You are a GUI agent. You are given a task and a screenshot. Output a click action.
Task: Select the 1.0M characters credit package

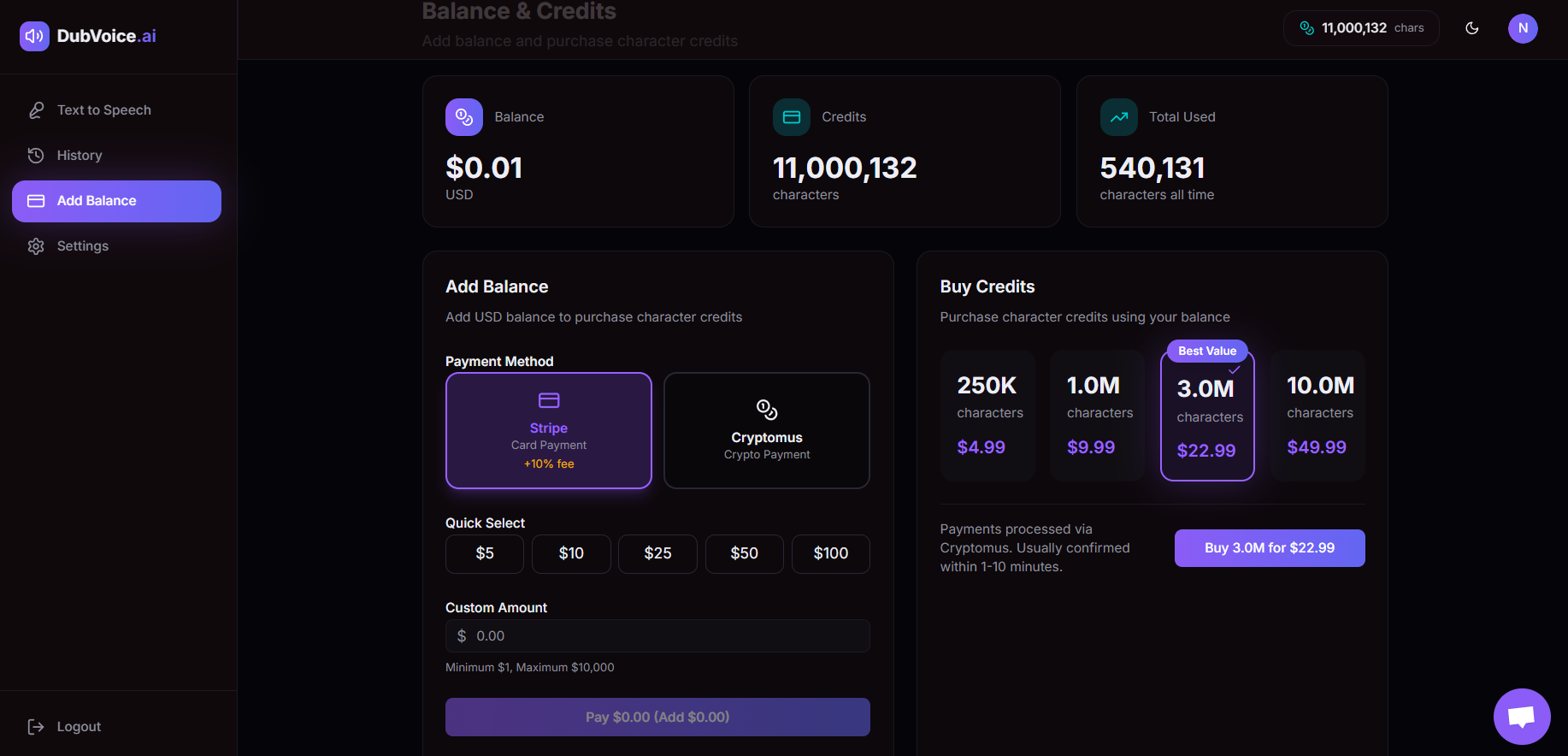tap(1097, 415)
